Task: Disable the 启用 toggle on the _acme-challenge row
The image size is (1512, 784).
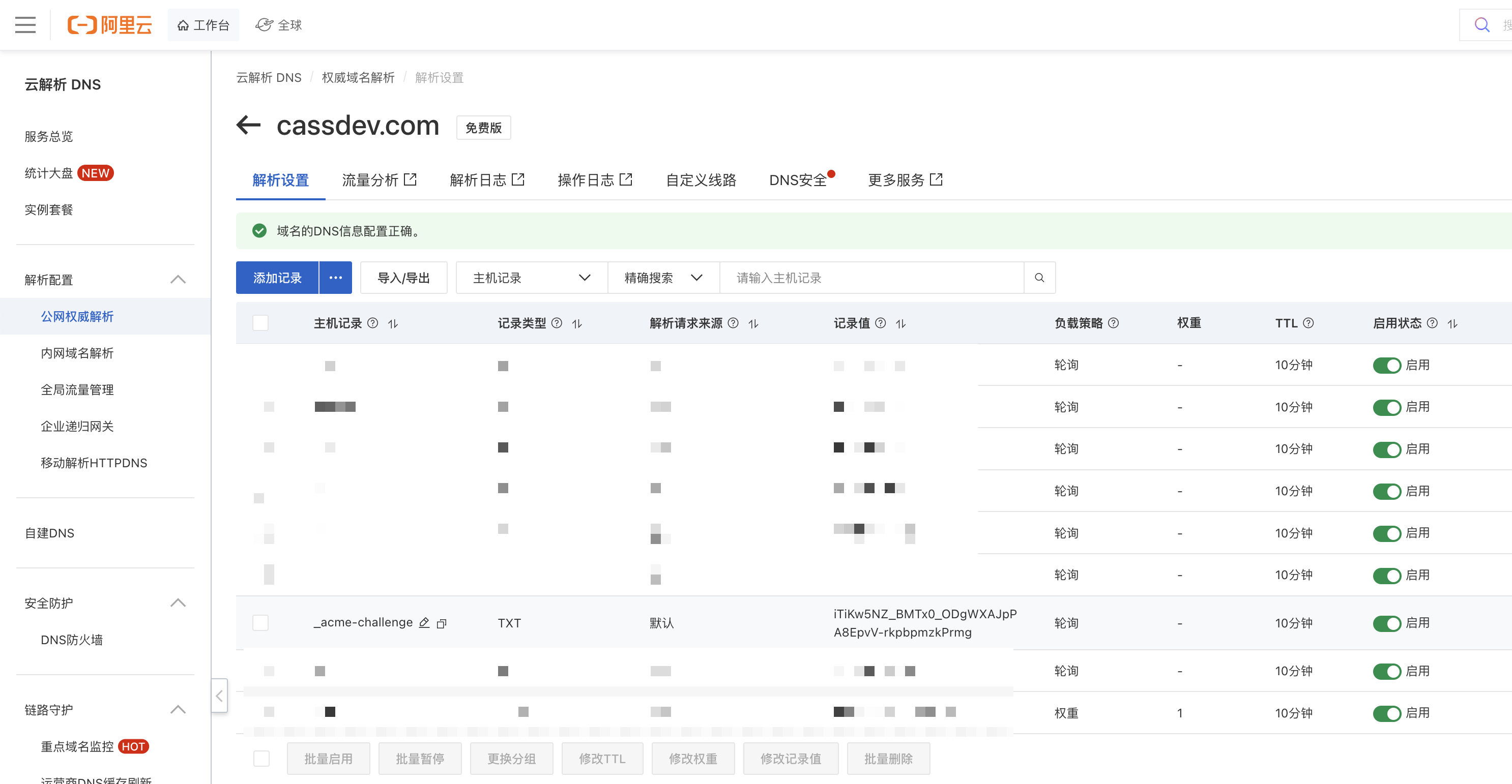Action: 1387,623
